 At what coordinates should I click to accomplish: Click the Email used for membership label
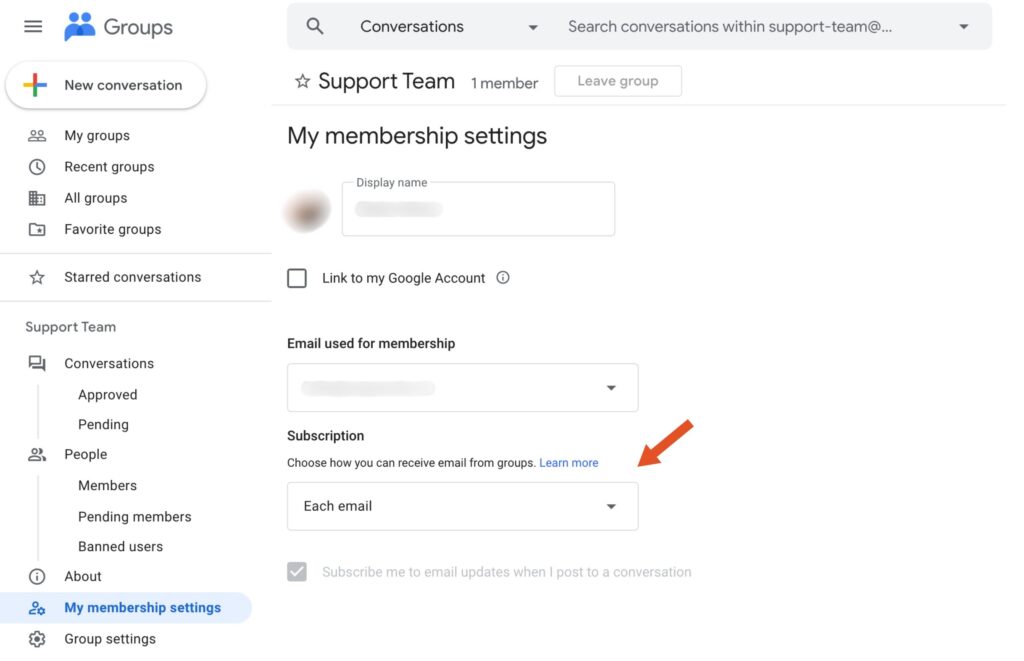[x=371, y=344]
